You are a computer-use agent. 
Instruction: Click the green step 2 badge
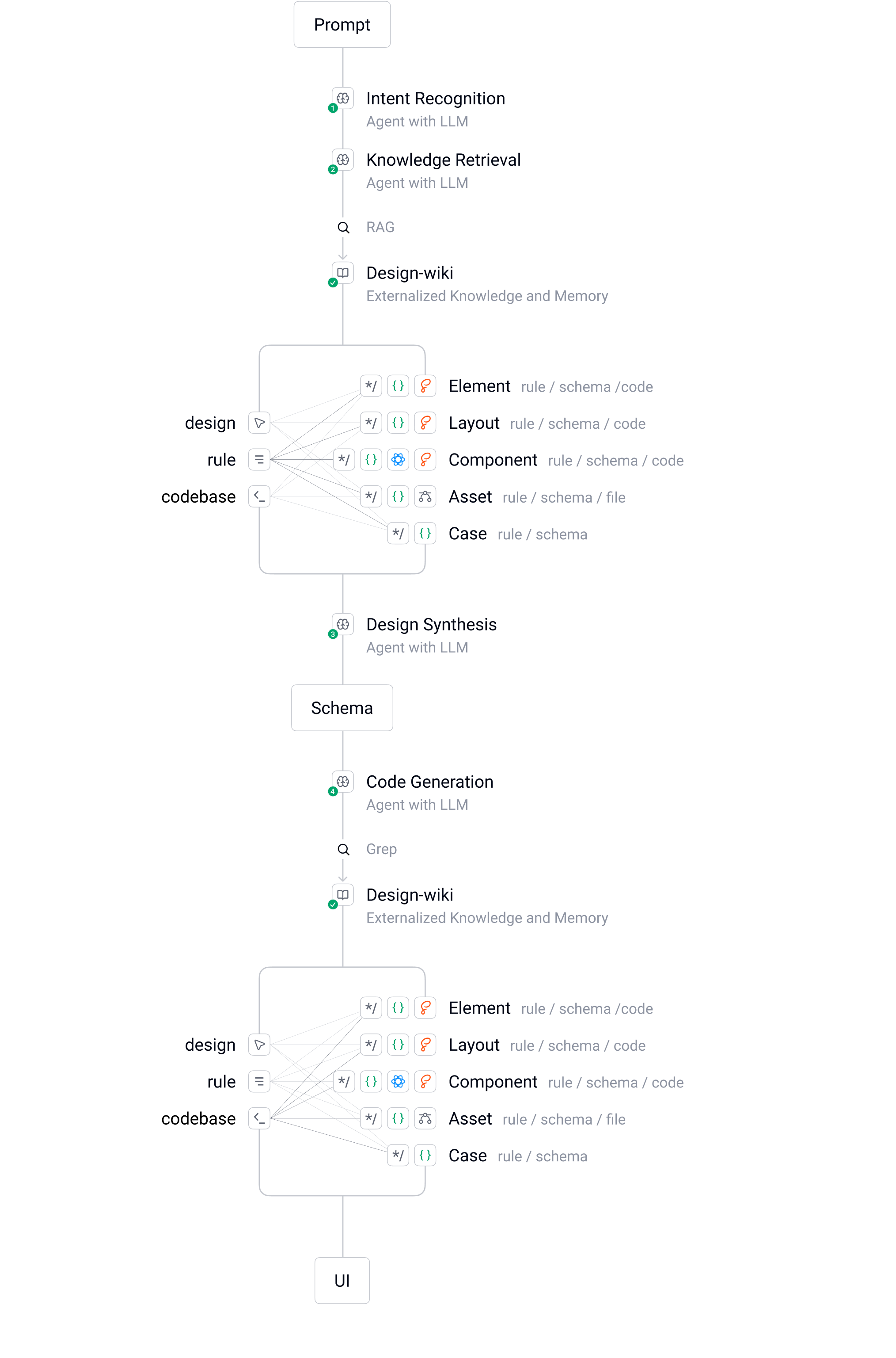[x=333, y=169]
